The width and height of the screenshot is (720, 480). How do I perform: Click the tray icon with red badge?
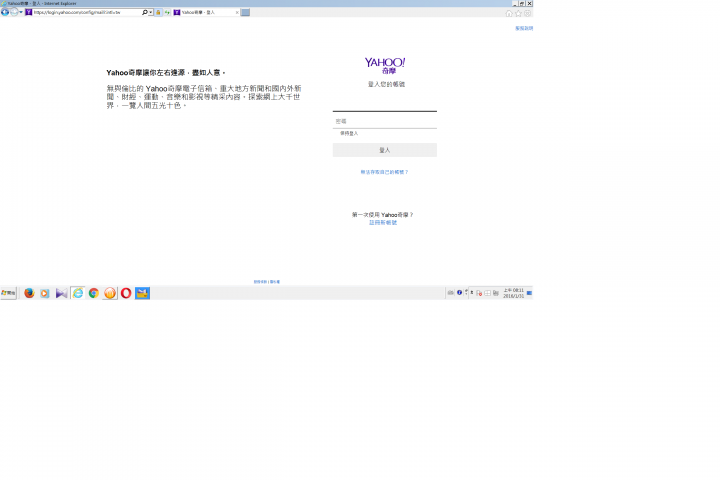(479, 293)
